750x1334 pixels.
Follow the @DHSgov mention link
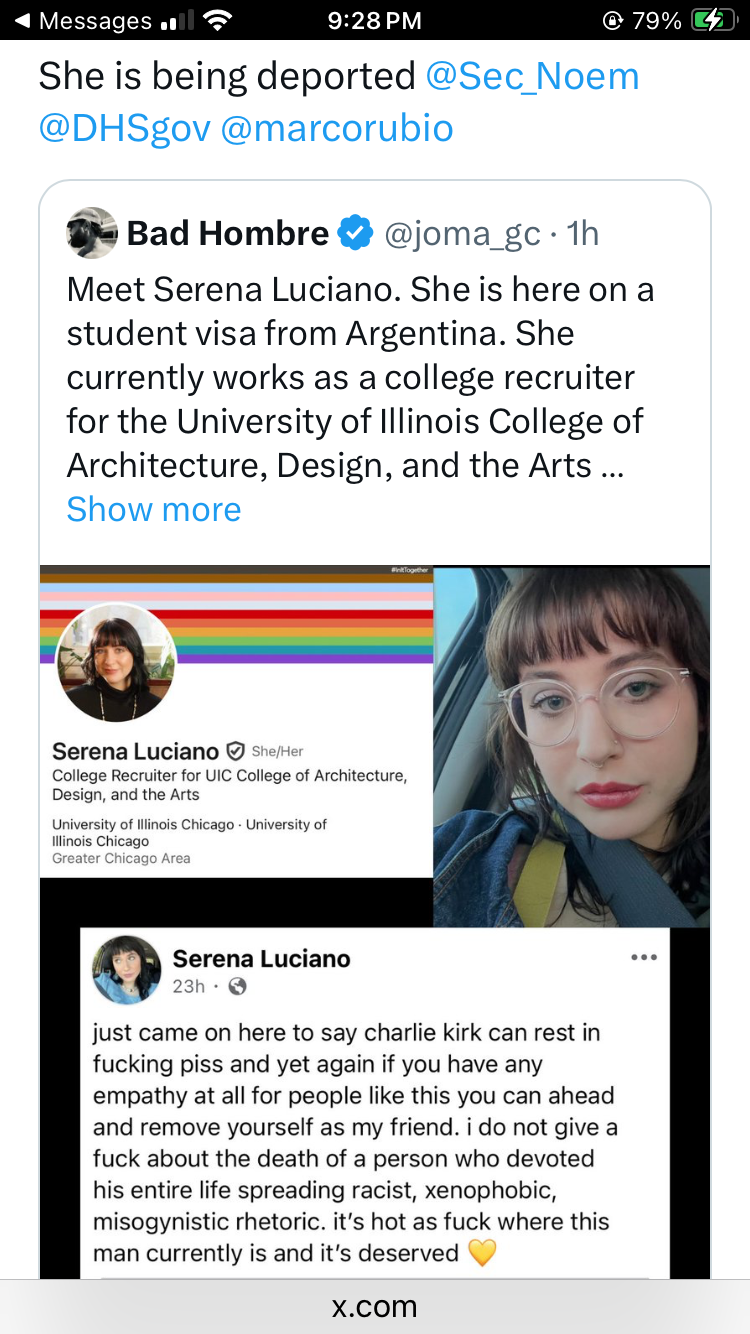[124, 128]
